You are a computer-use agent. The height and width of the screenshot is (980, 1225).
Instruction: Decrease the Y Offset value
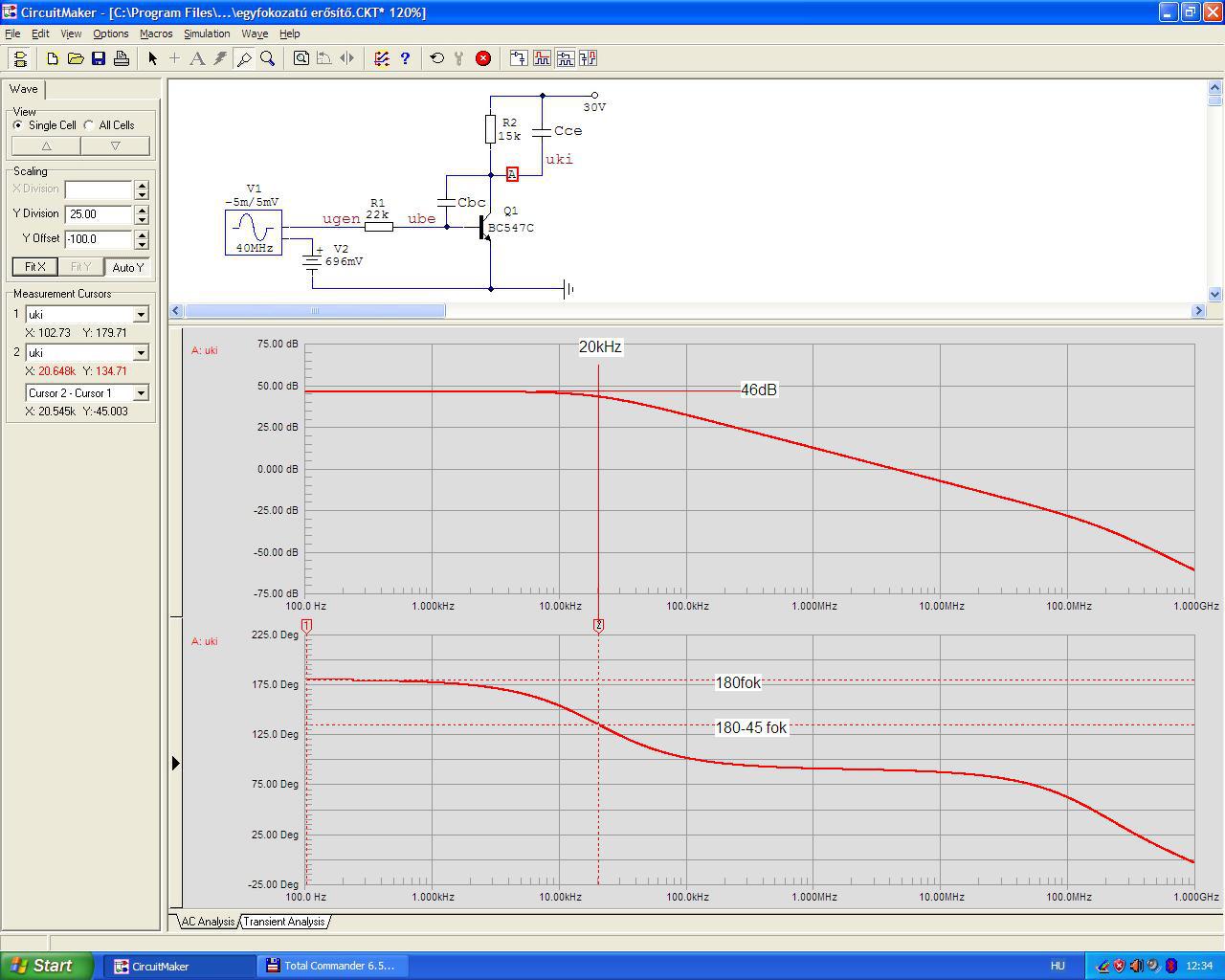(x=143, y=244)
